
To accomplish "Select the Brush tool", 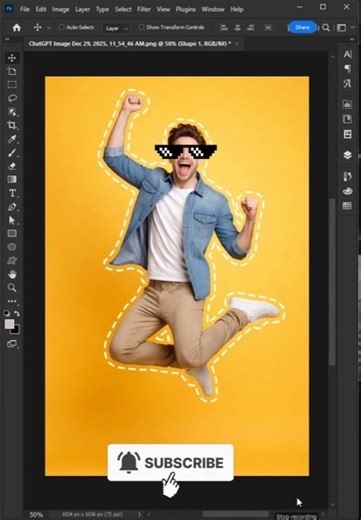I will click(x=12, y=153).
